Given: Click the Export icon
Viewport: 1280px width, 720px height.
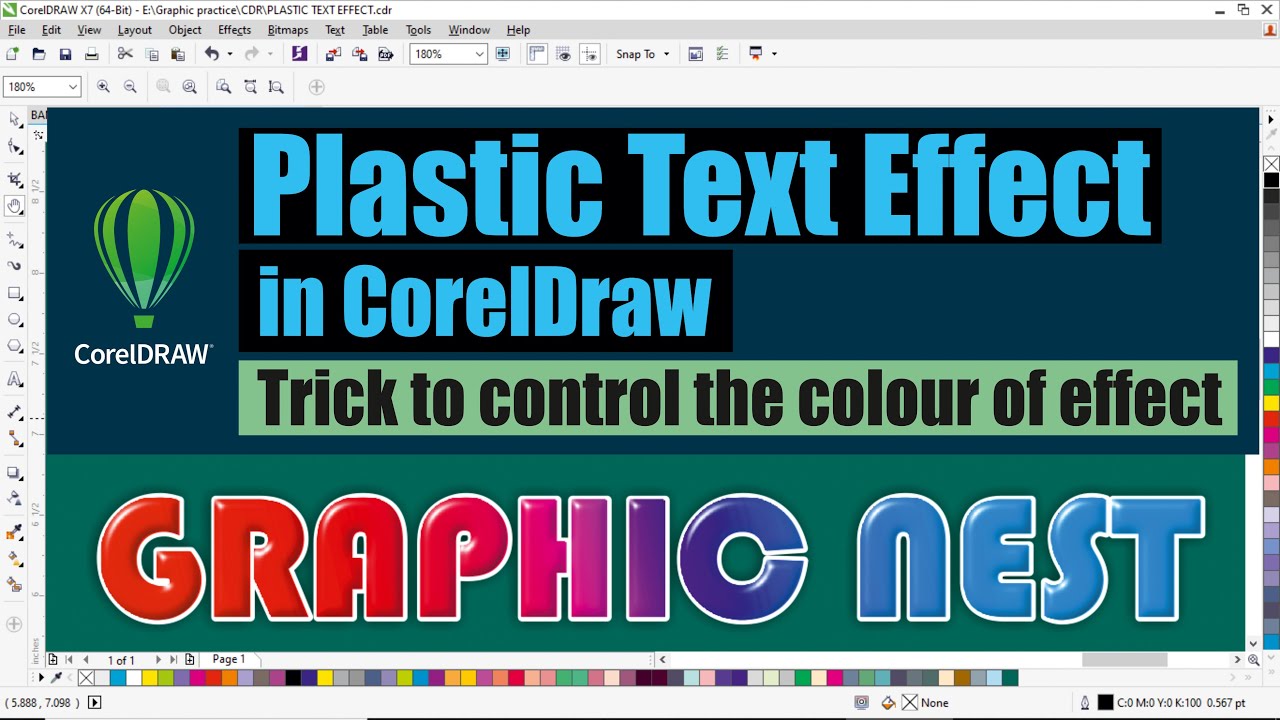Looking at the screenshot, I should [359, 54].
